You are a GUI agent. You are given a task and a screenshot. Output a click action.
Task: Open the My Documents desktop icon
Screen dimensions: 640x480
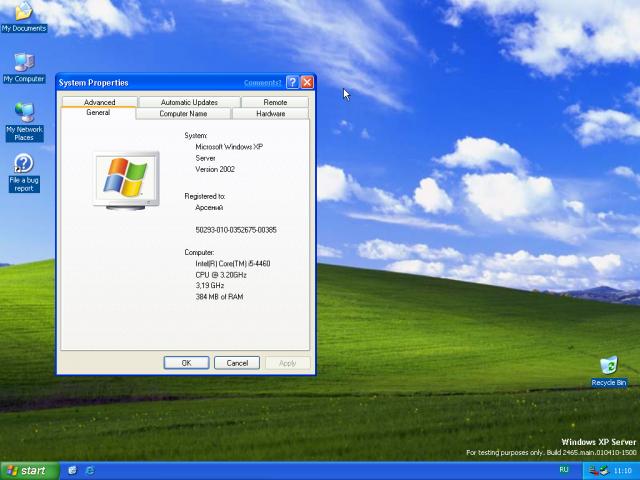click(x=24, y=16)
